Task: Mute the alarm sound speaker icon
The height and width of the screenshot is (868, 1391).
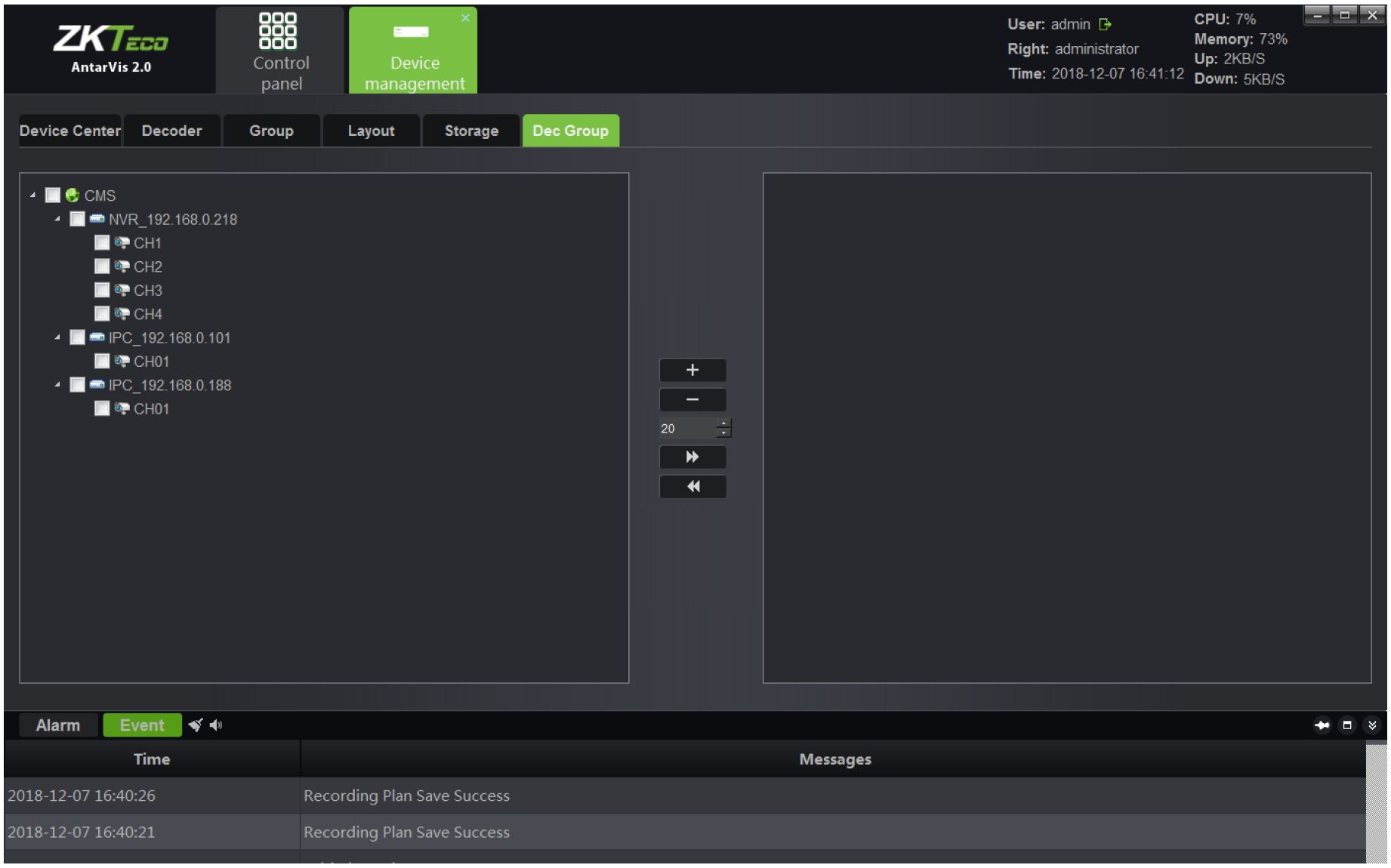Action: (x=216, y=725)
